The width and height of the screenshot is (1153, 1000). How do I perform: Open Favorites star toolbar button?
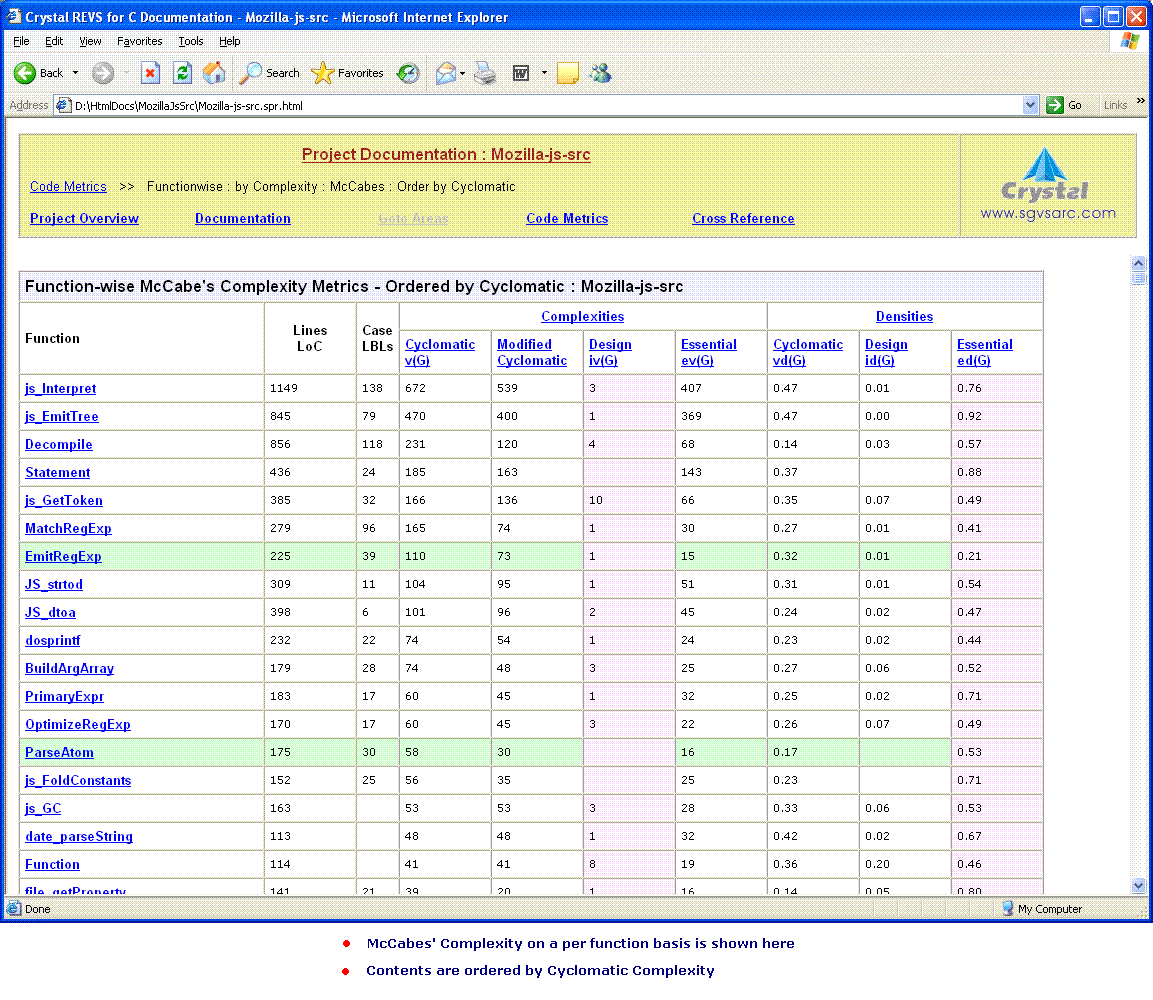coord(347,73)
